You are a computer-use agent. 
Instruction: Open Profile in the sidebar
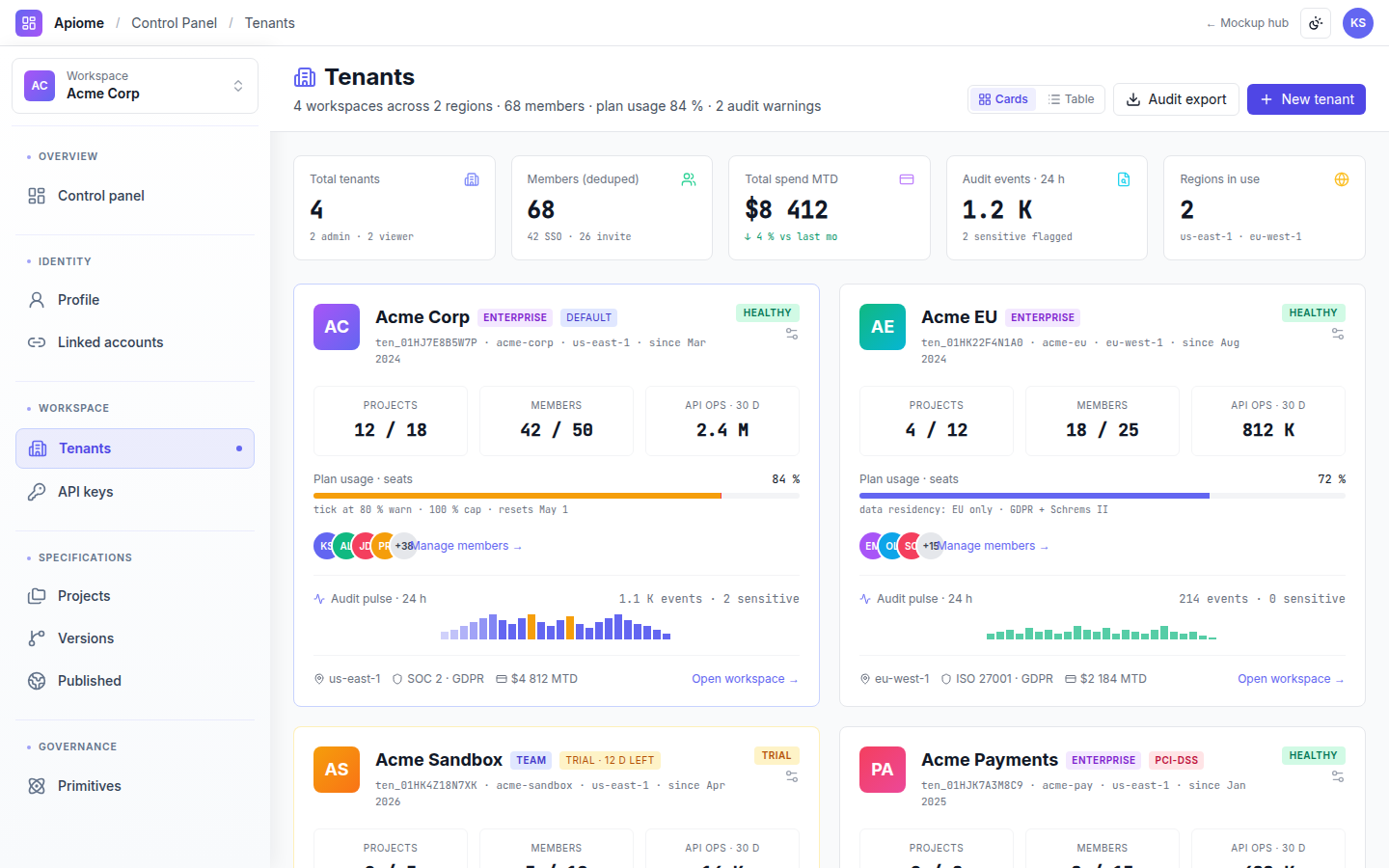tap(135, 300)
